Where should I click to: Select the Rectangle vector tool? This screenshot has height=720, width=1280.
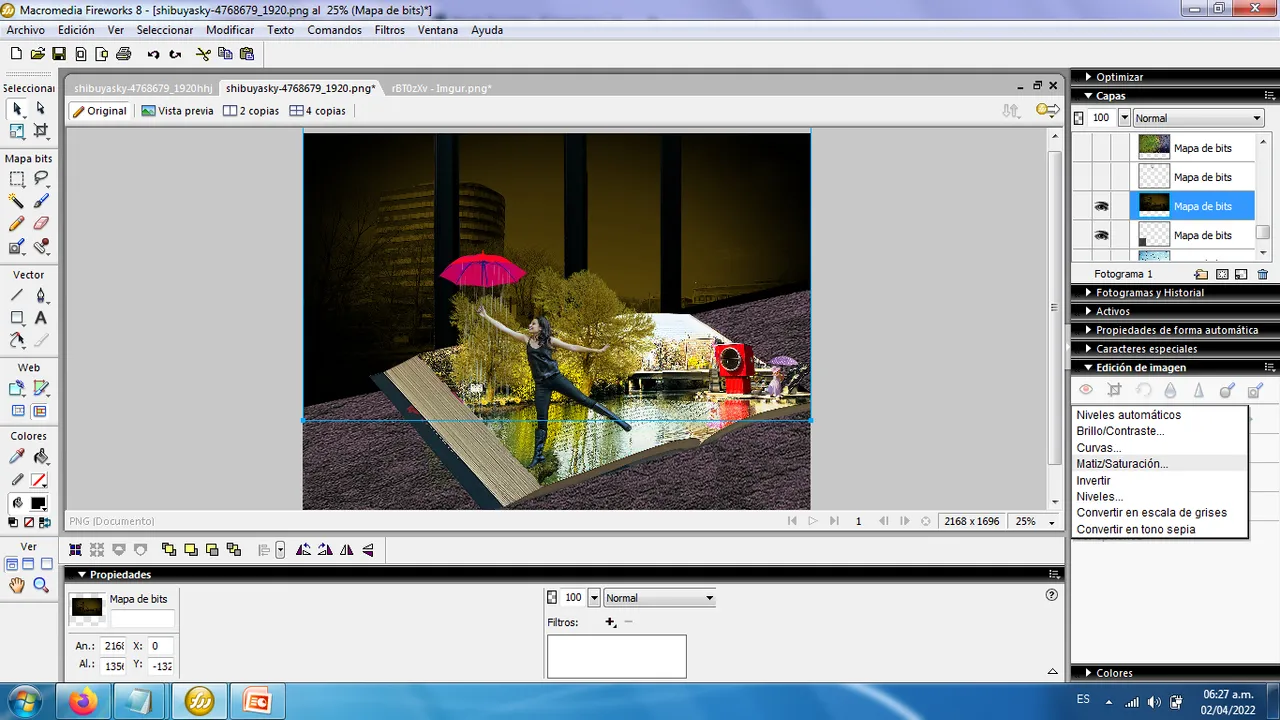(17, 318)
